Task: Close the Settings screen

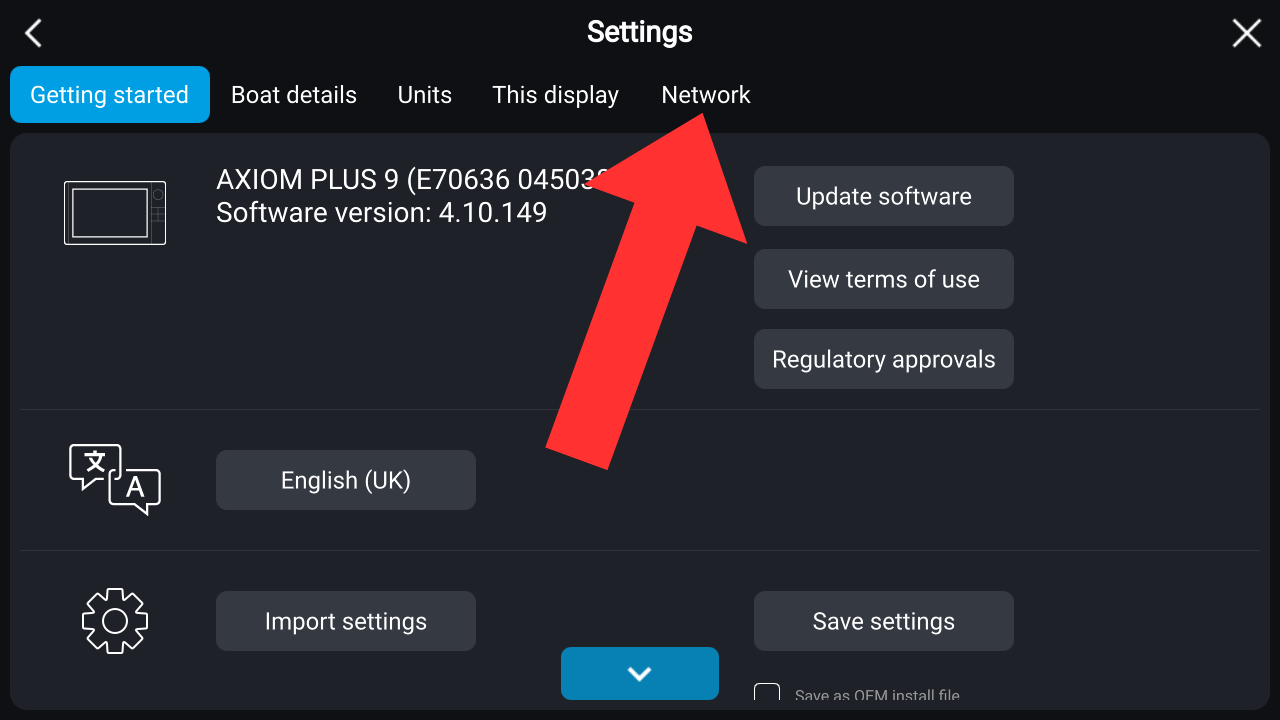Action: pyautogui.click(x=1246, y=33)
